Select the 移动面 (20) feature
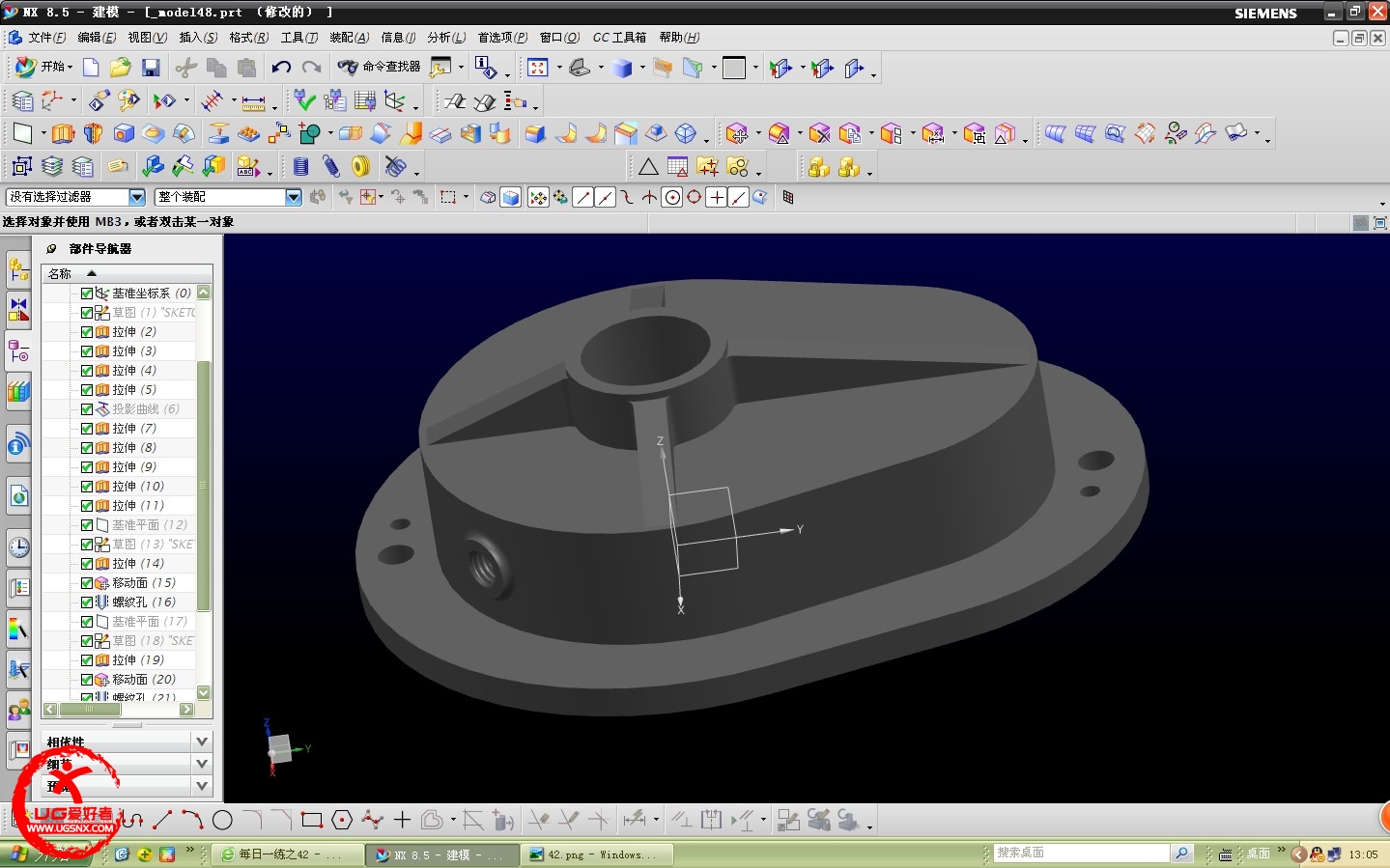Screen dimensions: 1390x868 click(x=144, y=679)
